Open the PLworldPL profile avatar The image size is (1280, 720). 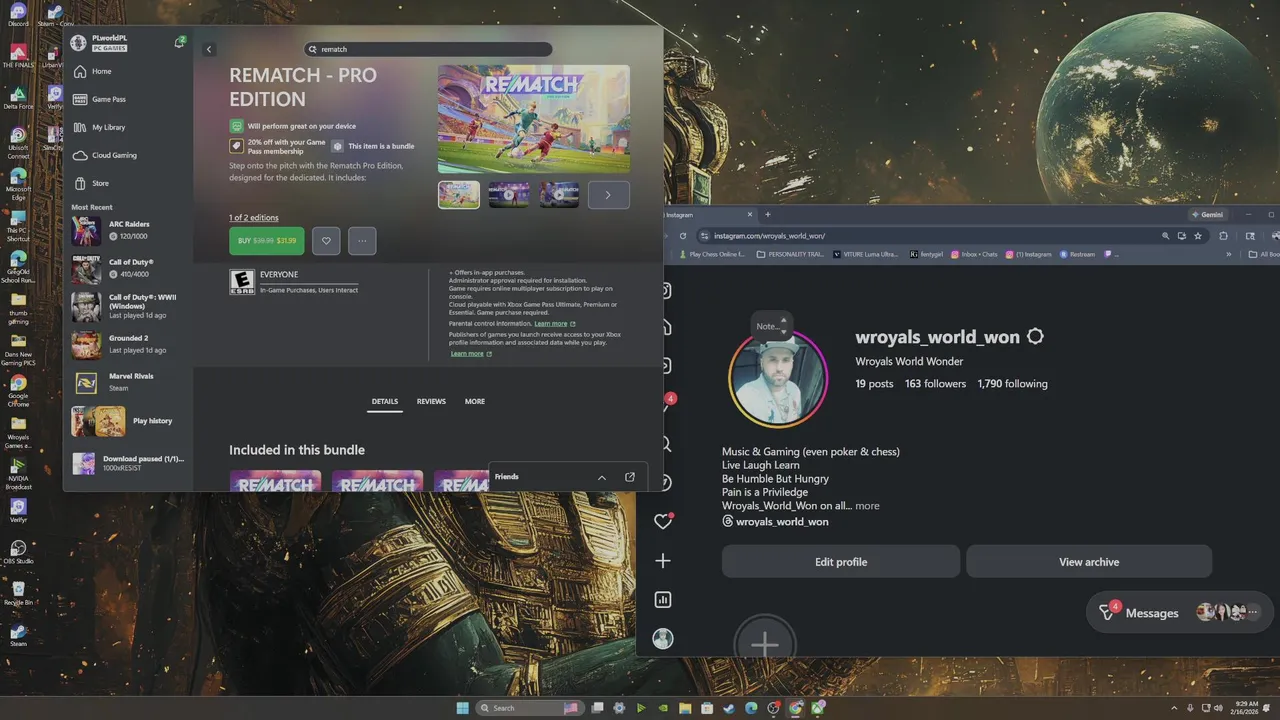click(x=78, y=43)
